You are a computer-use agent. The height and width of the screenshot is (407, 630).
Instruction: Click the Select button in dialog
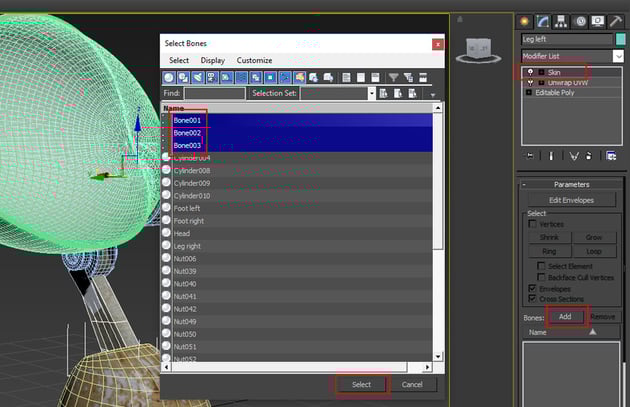(x=361, y=384)
